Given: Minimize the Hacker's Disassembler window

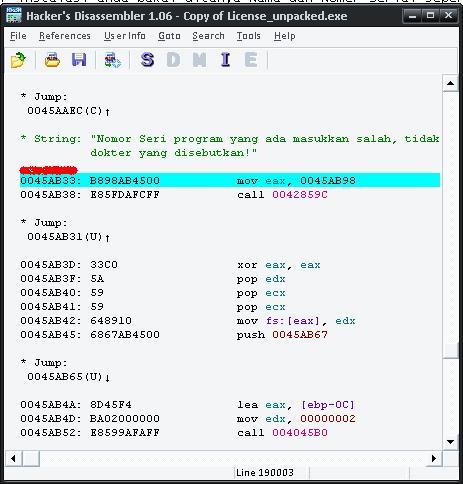Looking at the screenshot, I should (x=412, y=15).
